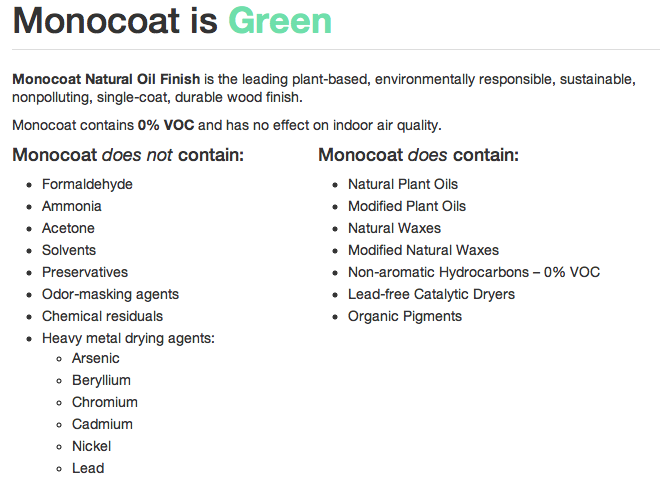Select the "Organic Pigments" list item
Image resolution: width=660 pixels, height=488 pixels.
coord(405,316)
